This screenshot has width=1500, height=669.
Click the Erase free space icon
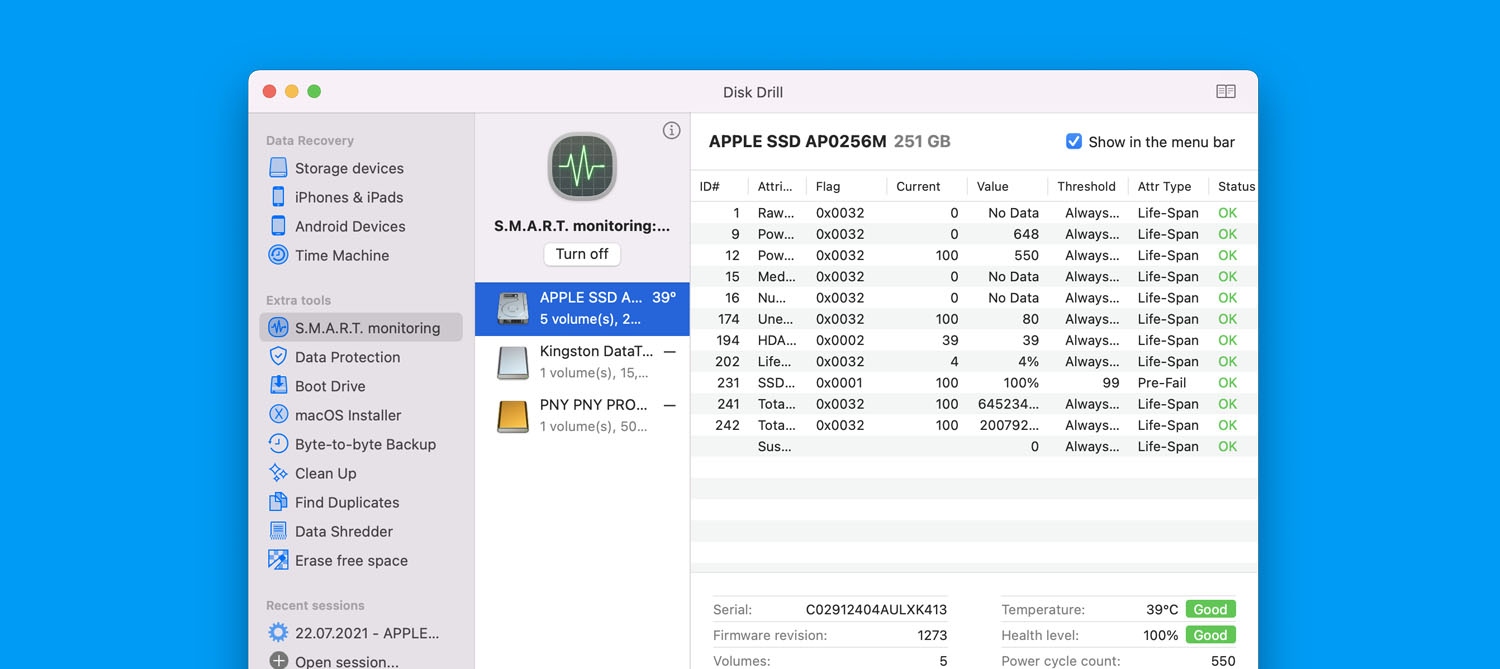278,560
